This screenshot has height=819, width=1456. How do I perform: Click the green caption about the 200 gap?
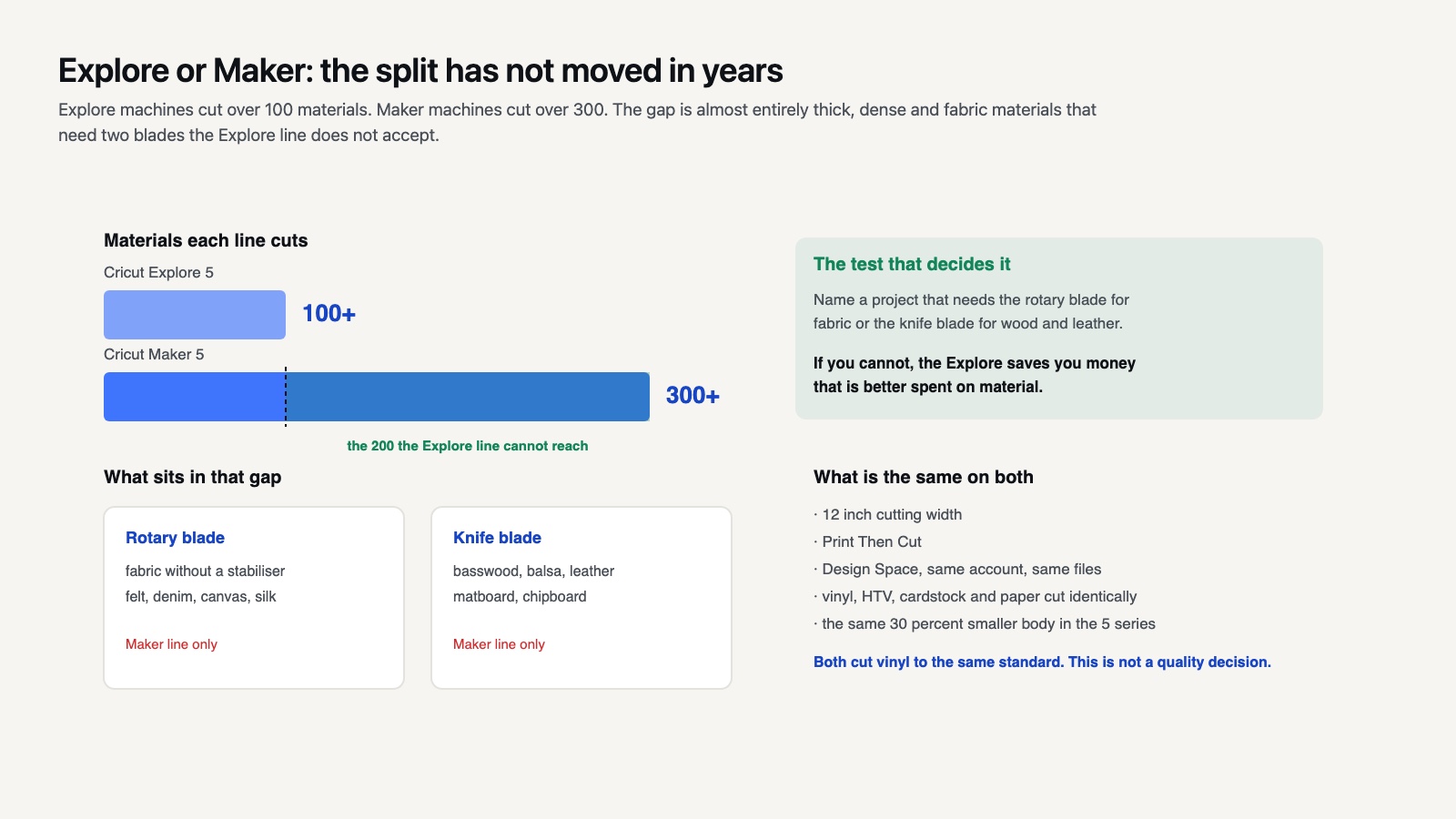[x=468, y=446]
